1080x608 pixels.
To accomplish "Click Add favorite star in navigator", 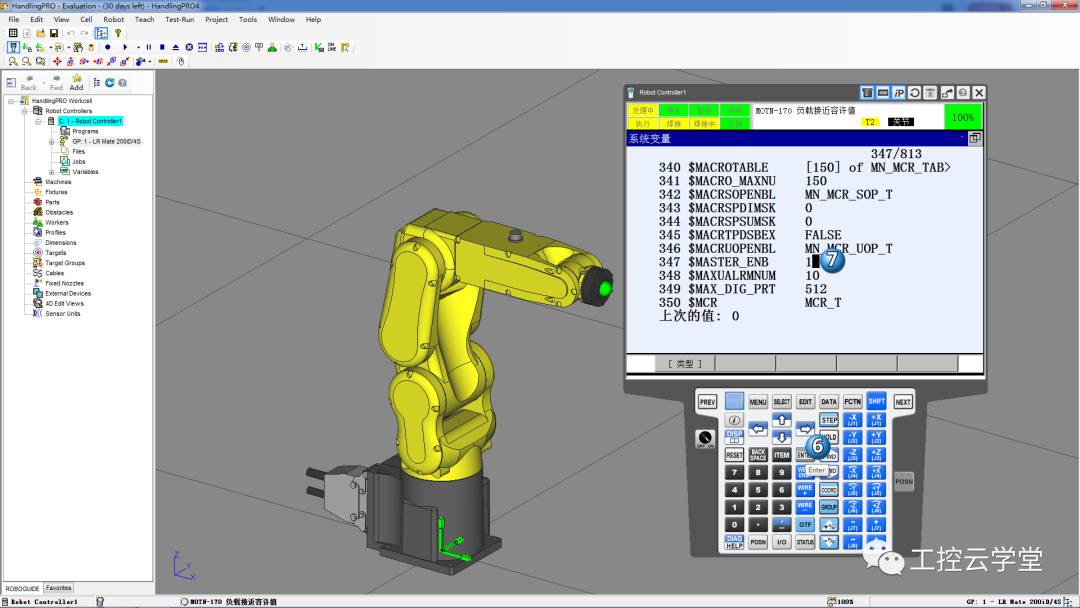I will [76, 83].
